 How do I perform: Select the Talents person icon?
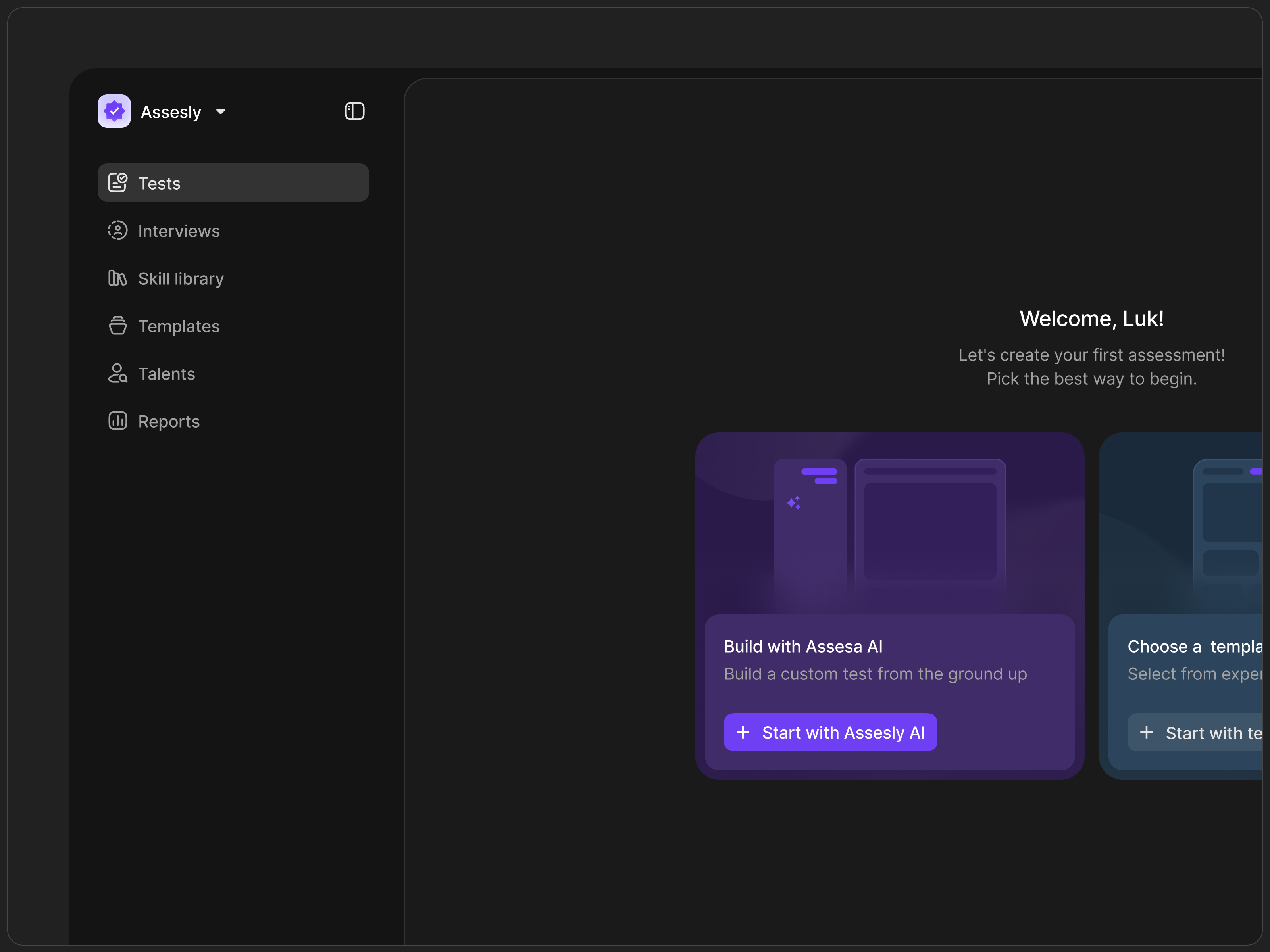(118, 374)
